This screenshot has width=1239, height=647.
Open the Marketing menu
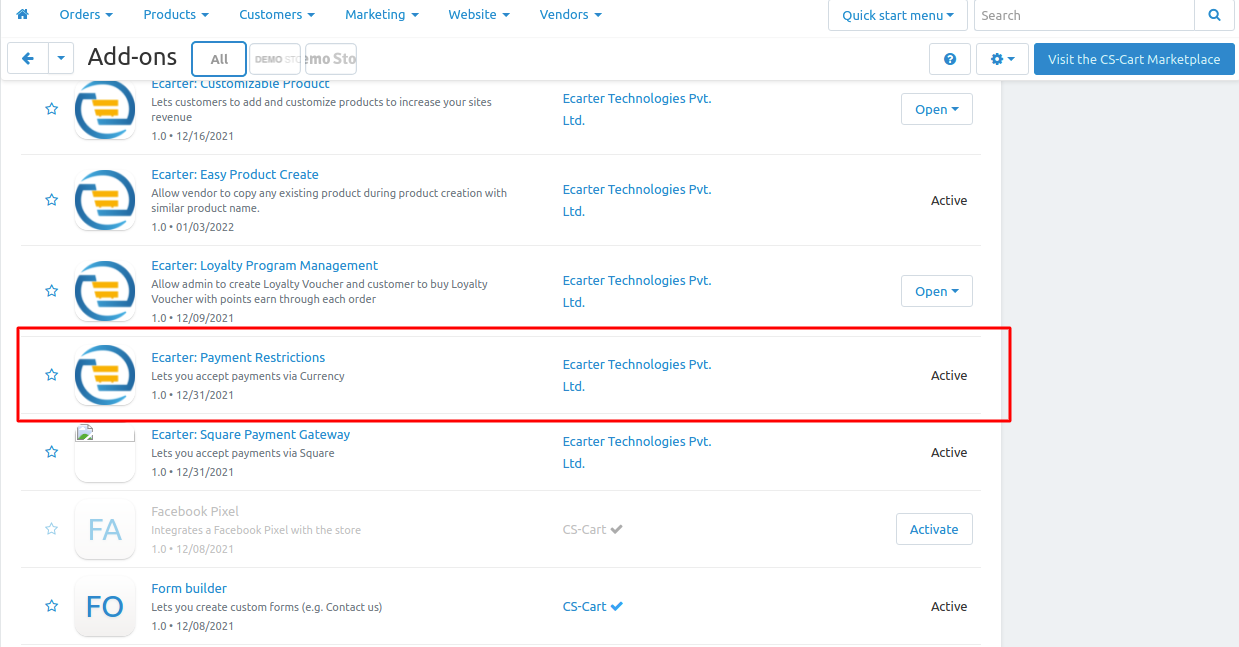(x=382, y=15)
